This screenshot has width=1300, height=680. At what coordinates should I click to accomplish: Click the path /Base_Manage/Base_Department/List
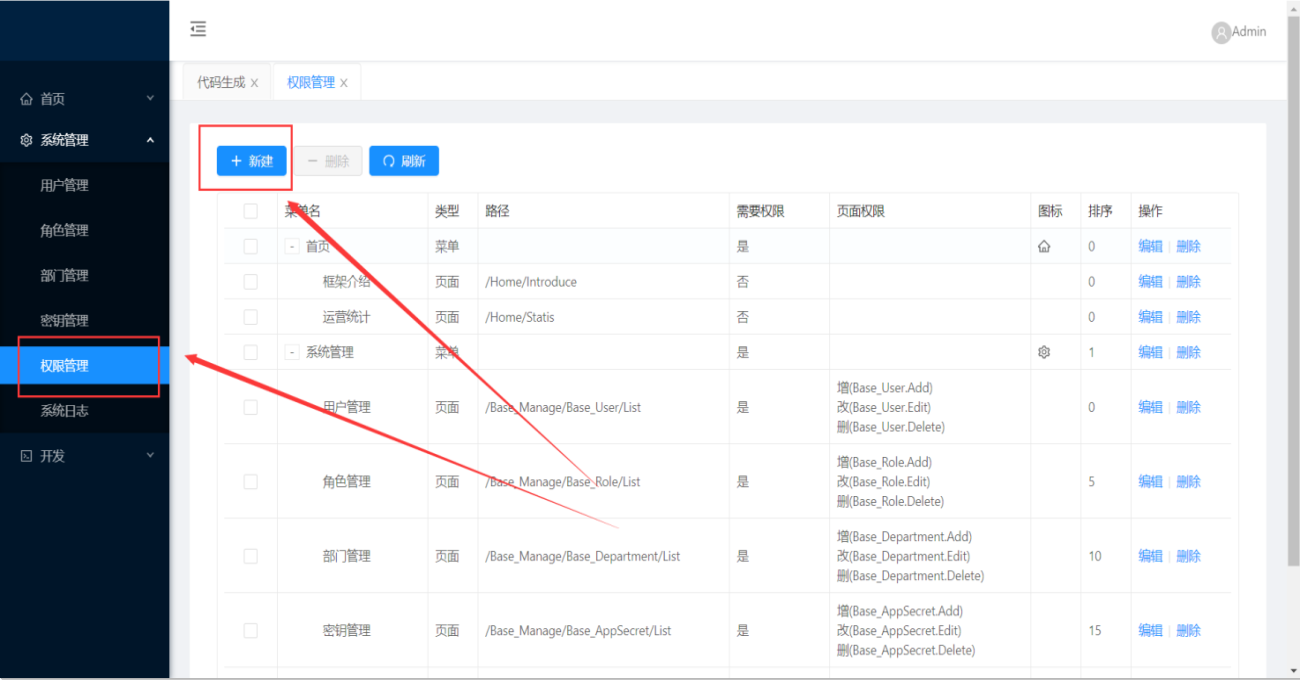coord(583,556)
